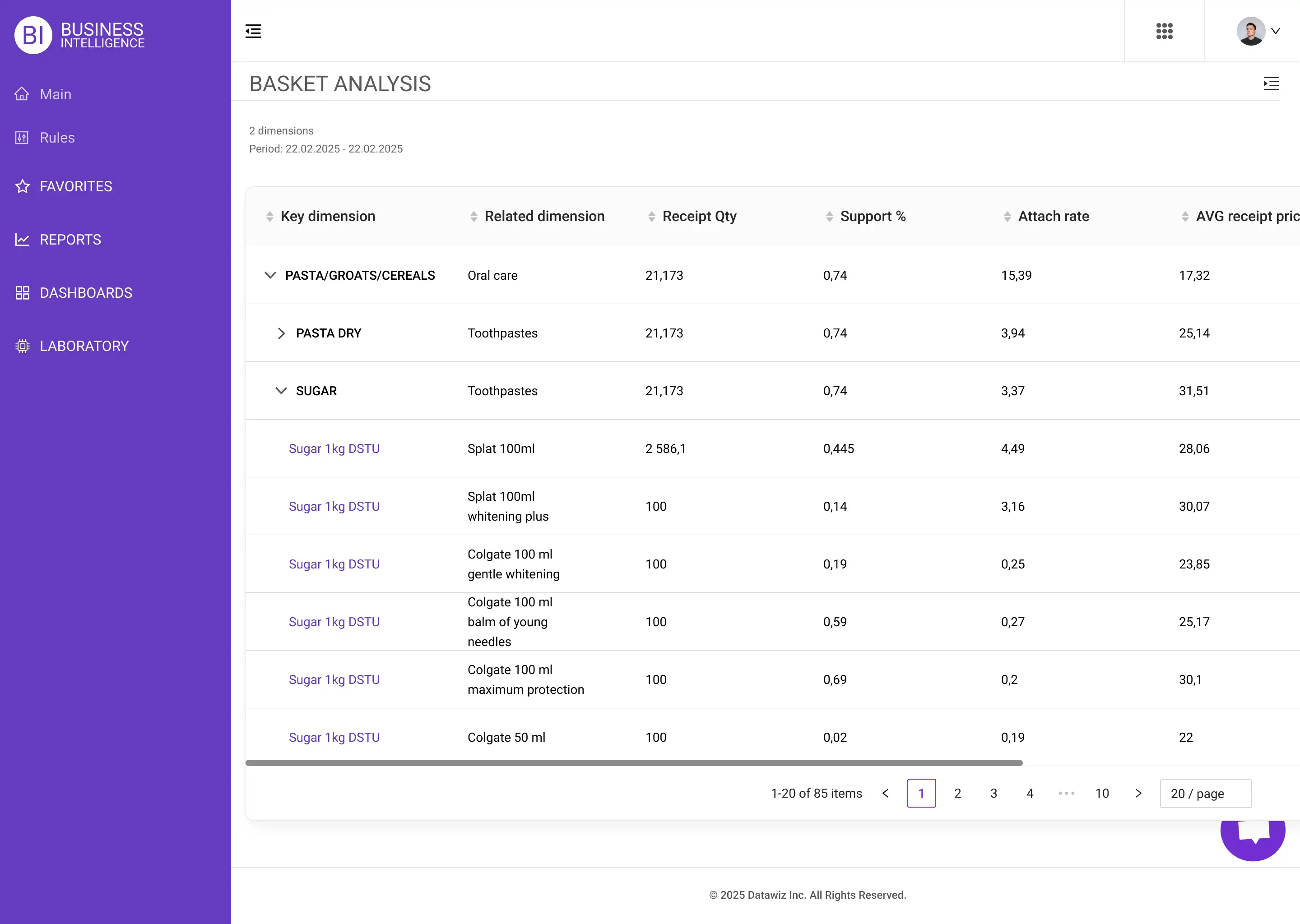Expand the PASTA DRY row
This screenshot has width=1300, height=924.
(x=281, y=333)
